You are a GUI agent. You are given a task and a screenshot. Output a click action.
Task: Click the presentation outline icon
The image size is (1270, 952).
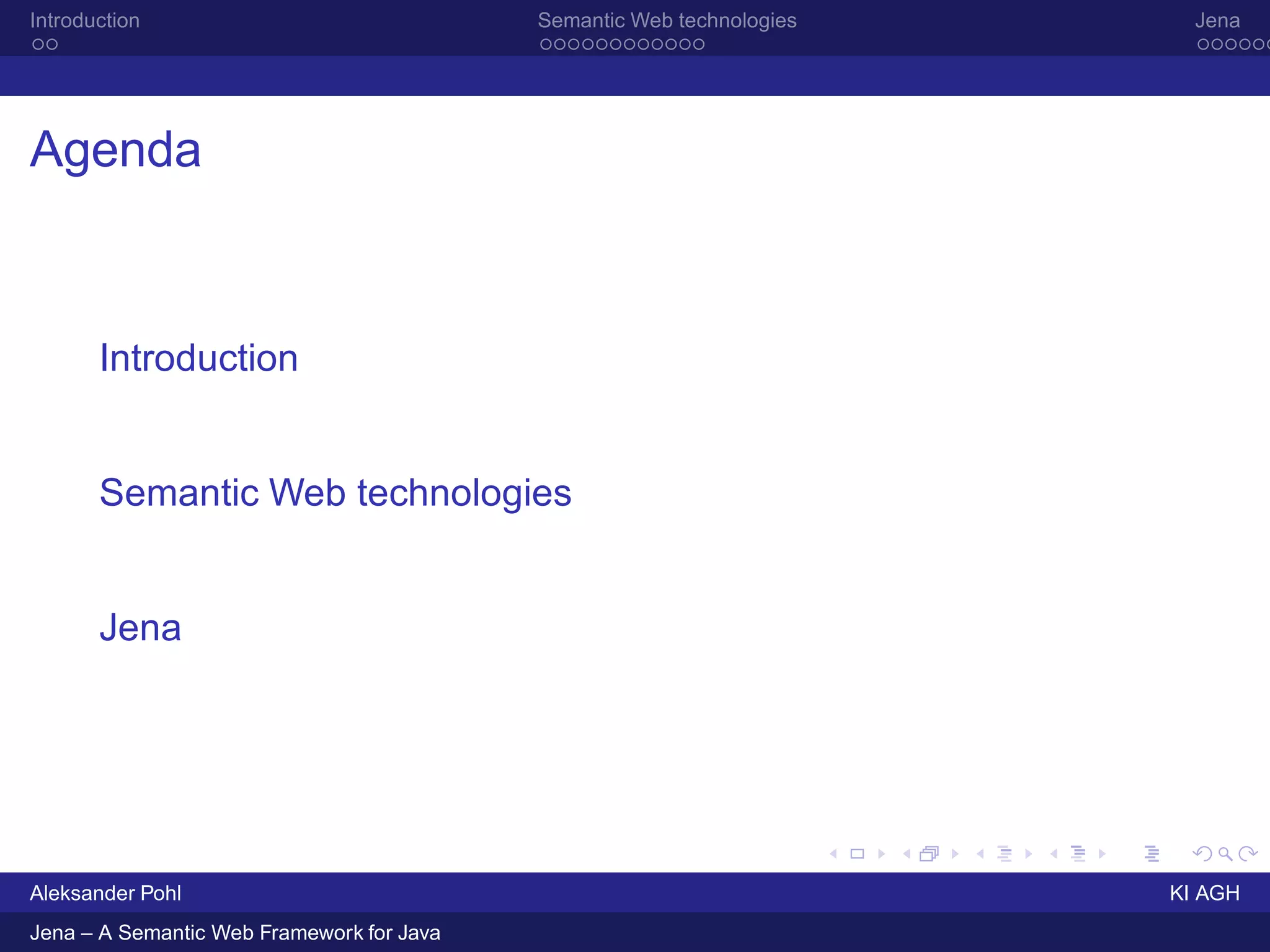click(1152, 854)
